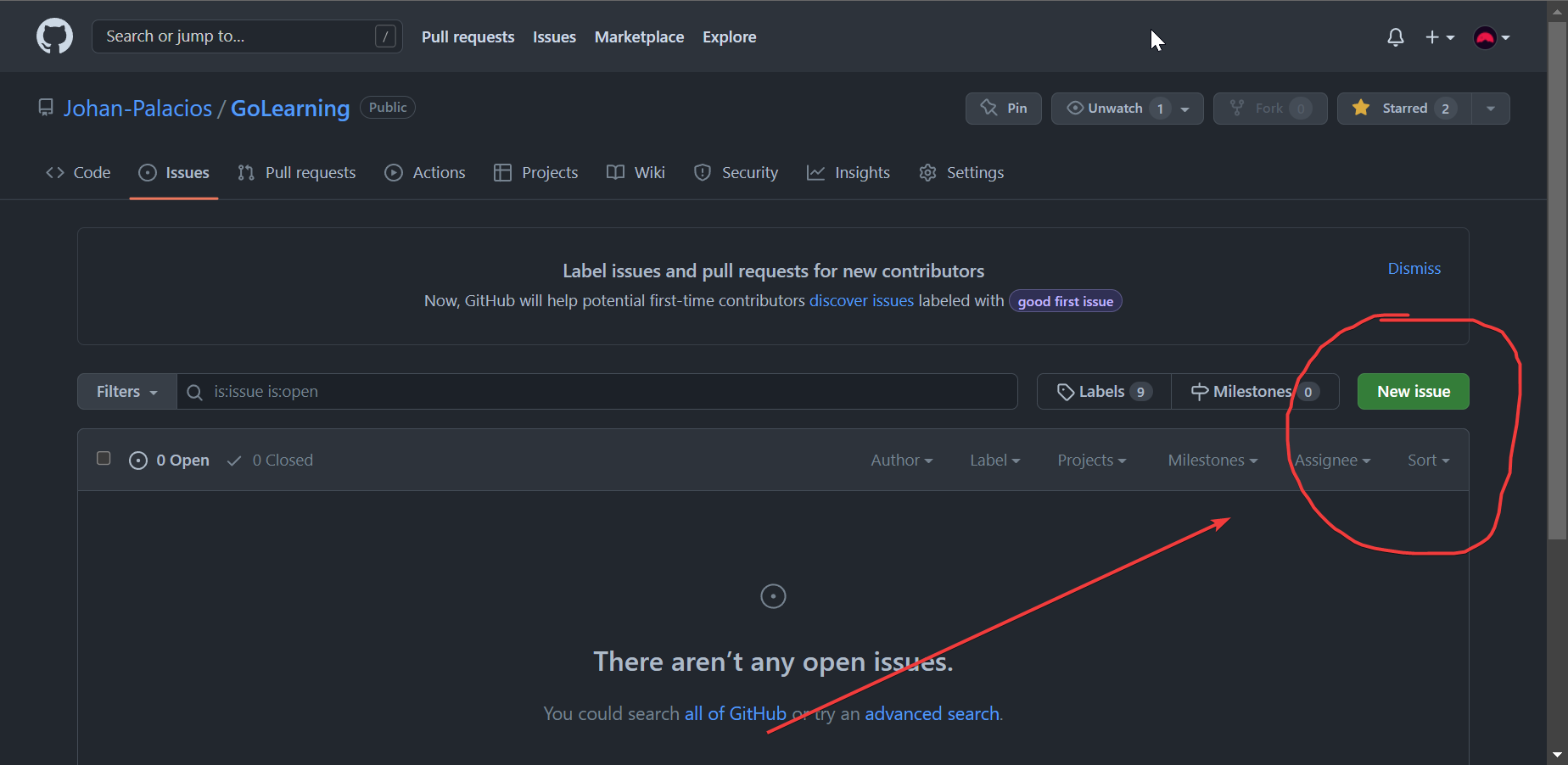1568x765 pixels.
Task: Open the Johan-Palacios owner link
Action: 138,109
